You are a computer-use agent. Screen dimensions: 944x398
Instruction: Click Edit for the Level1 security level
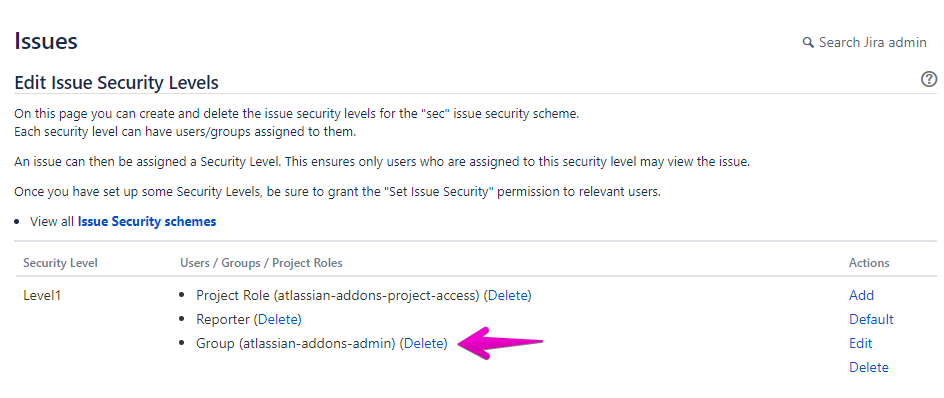(860, 343)
